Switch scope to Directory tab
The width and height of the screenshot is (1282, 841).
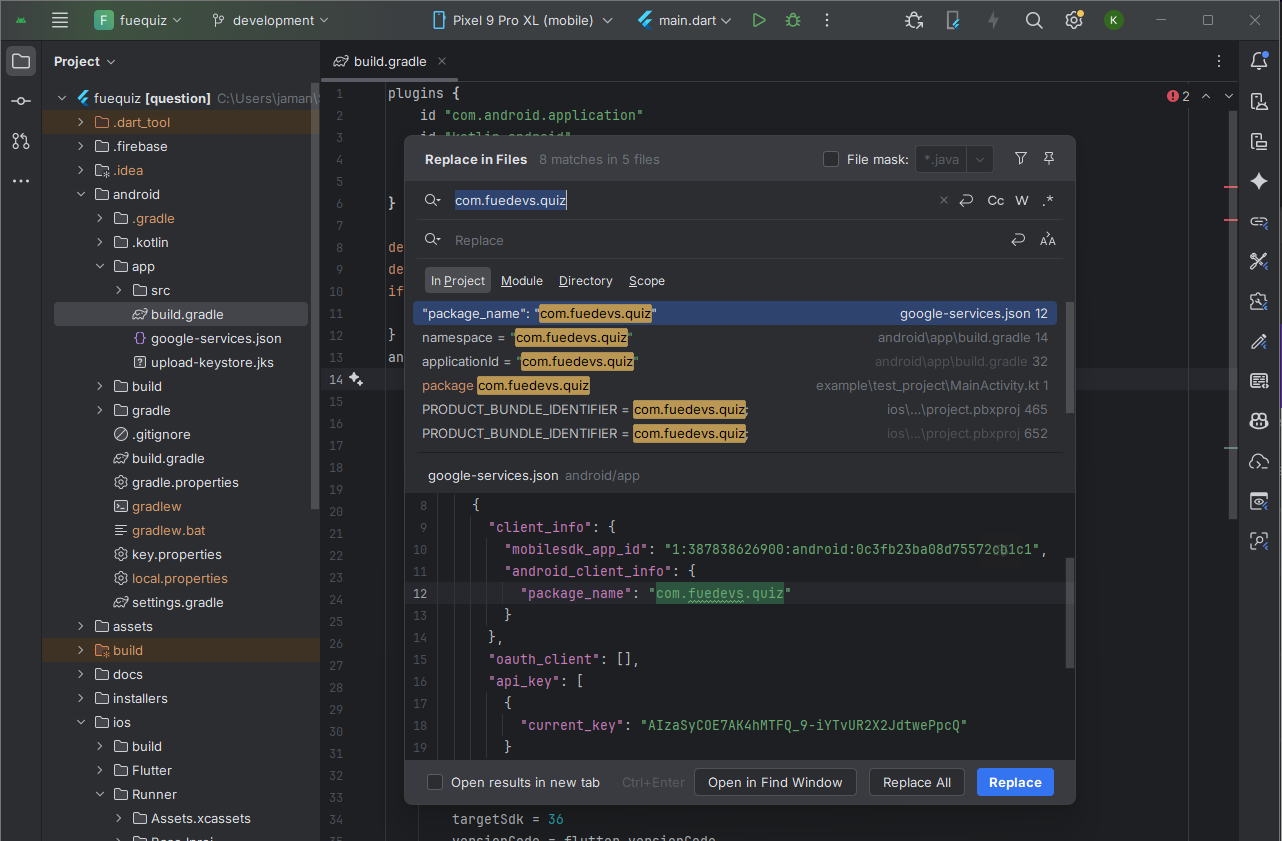(585, 281)
